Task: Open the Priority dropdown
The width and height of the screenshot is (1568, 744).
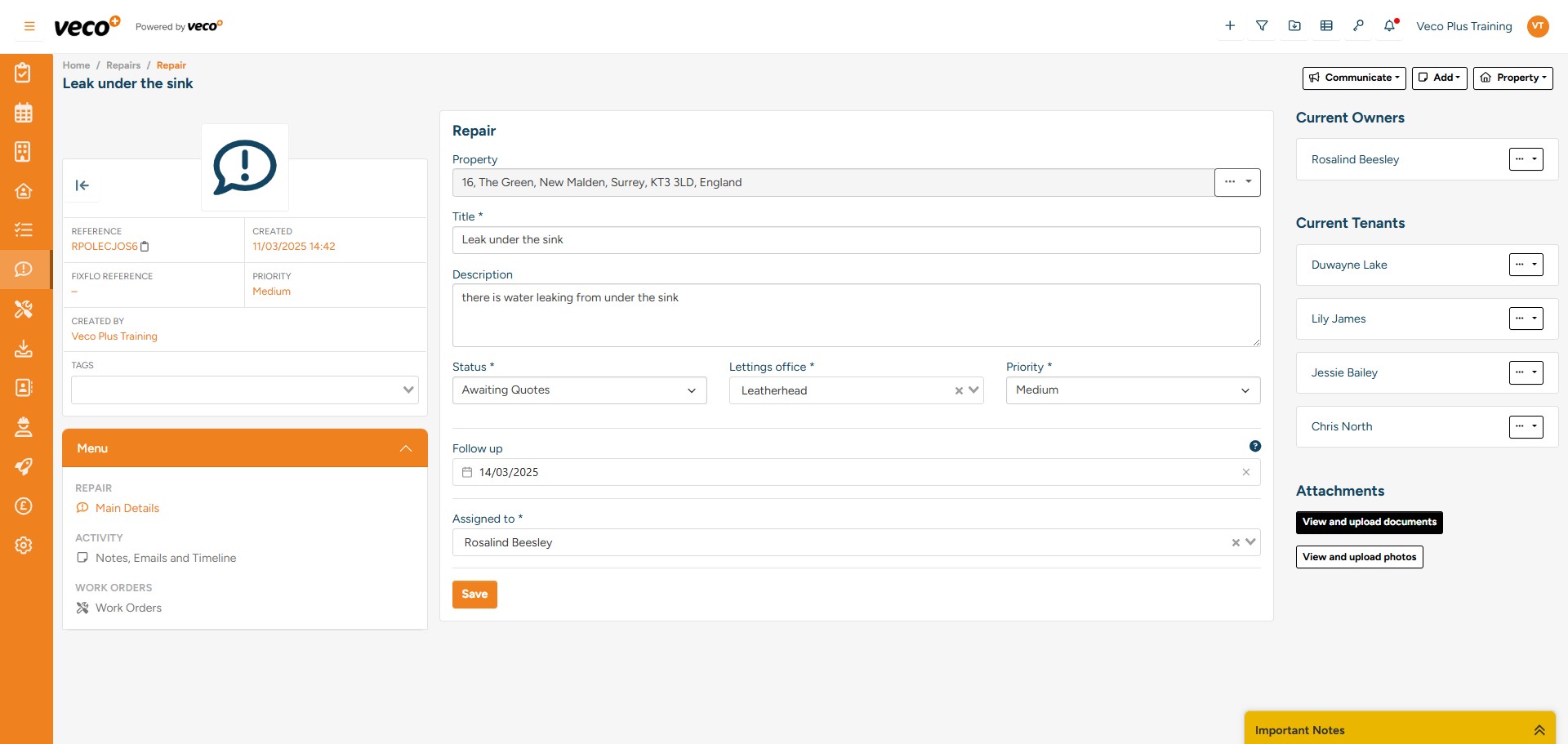Action: 1132,390
